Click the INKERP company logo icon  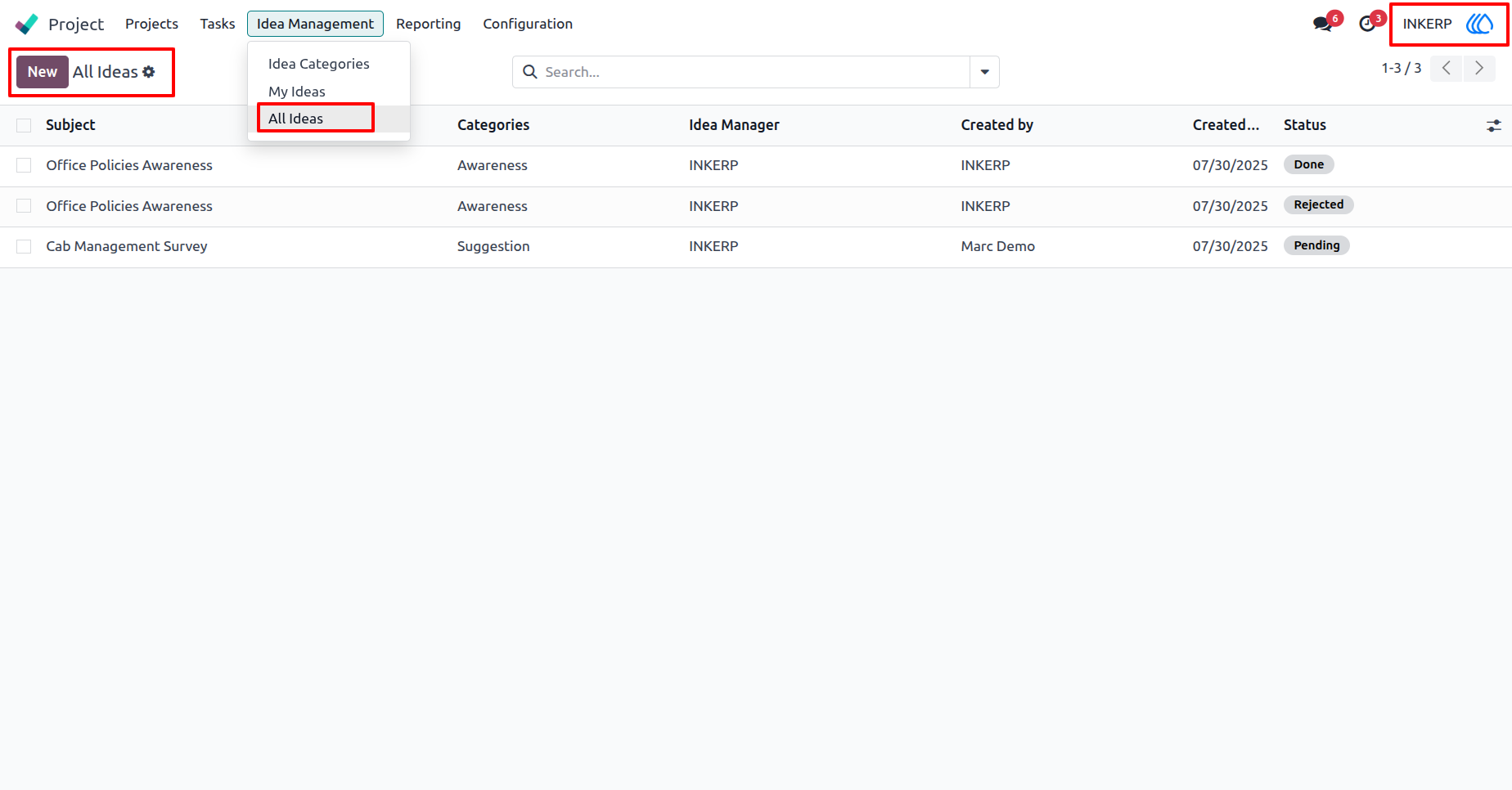coord(1480,24)
